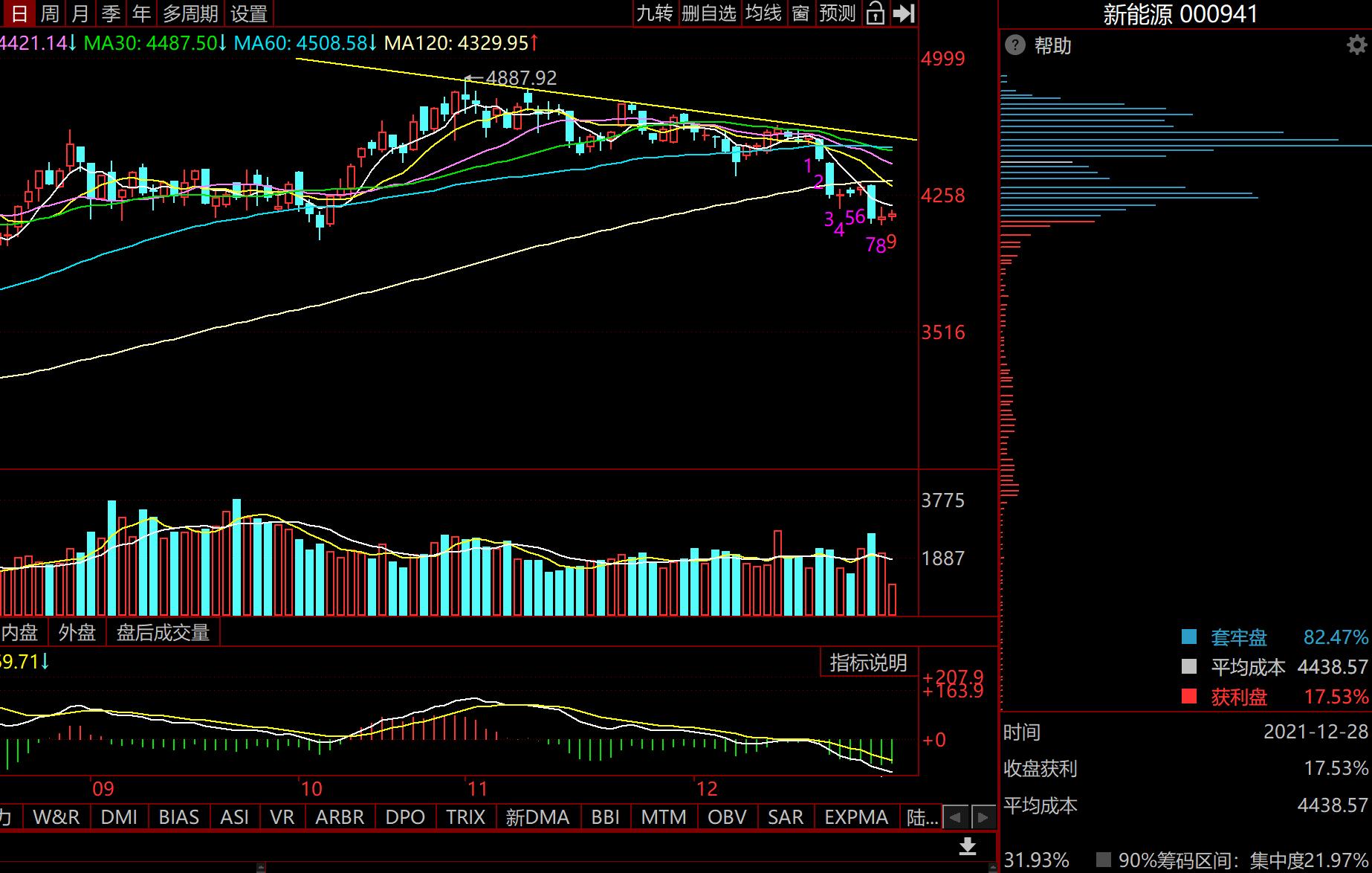Switch to yearly 年 period
1372x873 pixels.
click(141, 13)
